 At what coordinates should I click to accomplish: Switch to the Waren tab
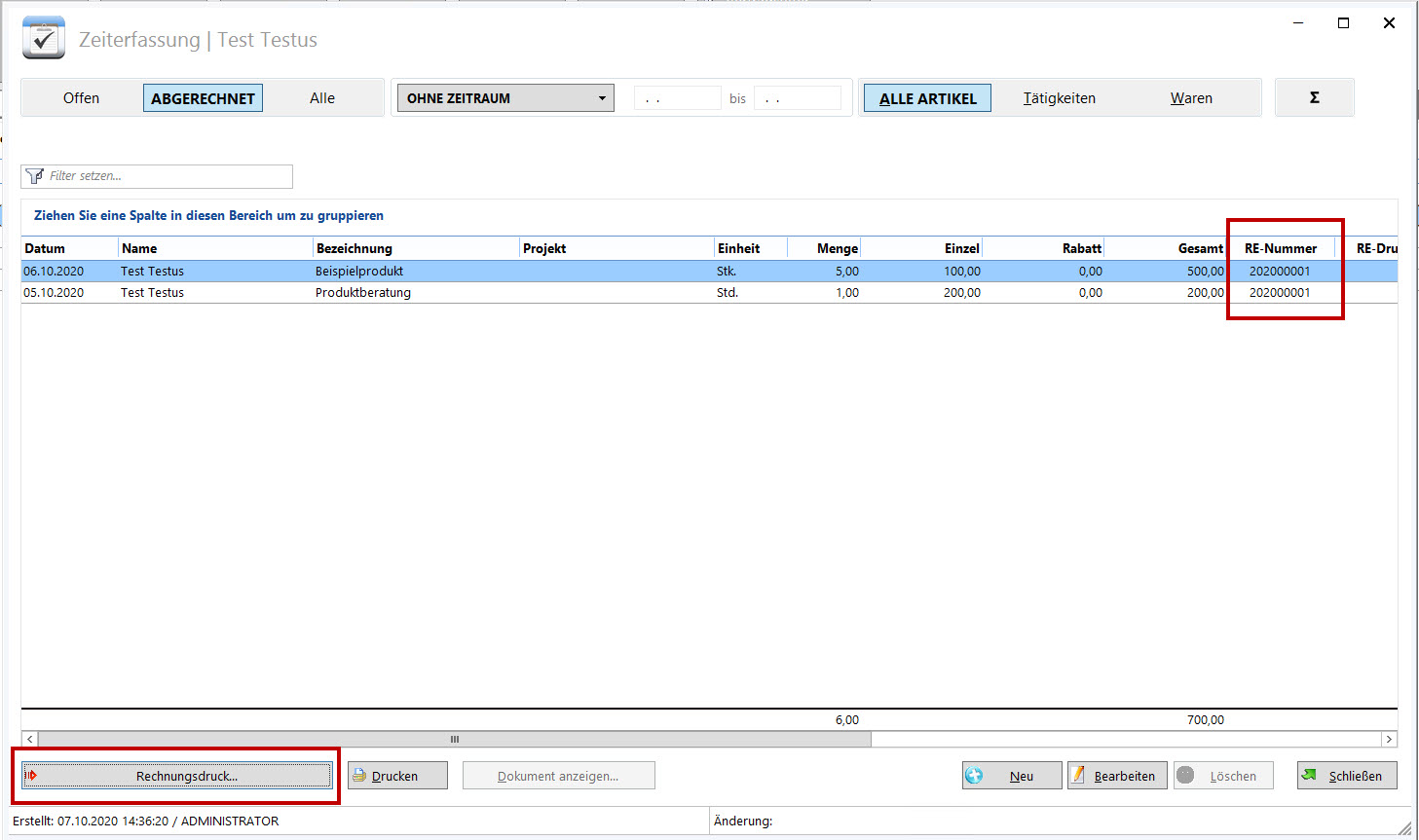1191,98
